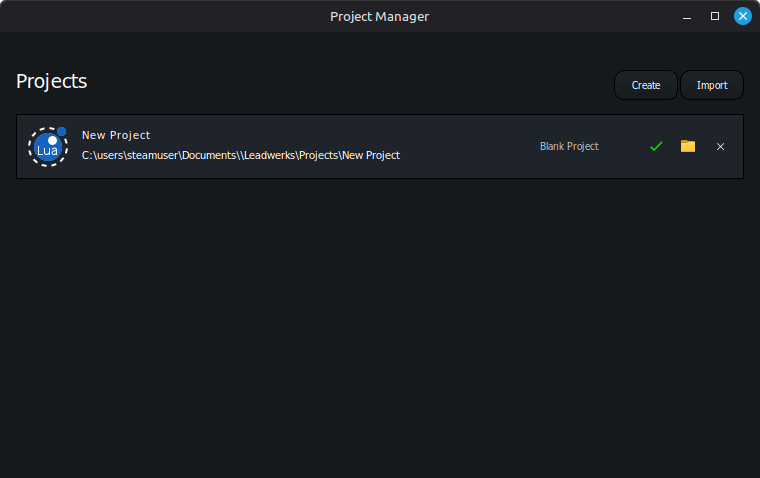Image resolution: width=760 pixels, height=478 pixels.
Task: Click the 'Blank Project' template label
Action: [x=569, y=146]
